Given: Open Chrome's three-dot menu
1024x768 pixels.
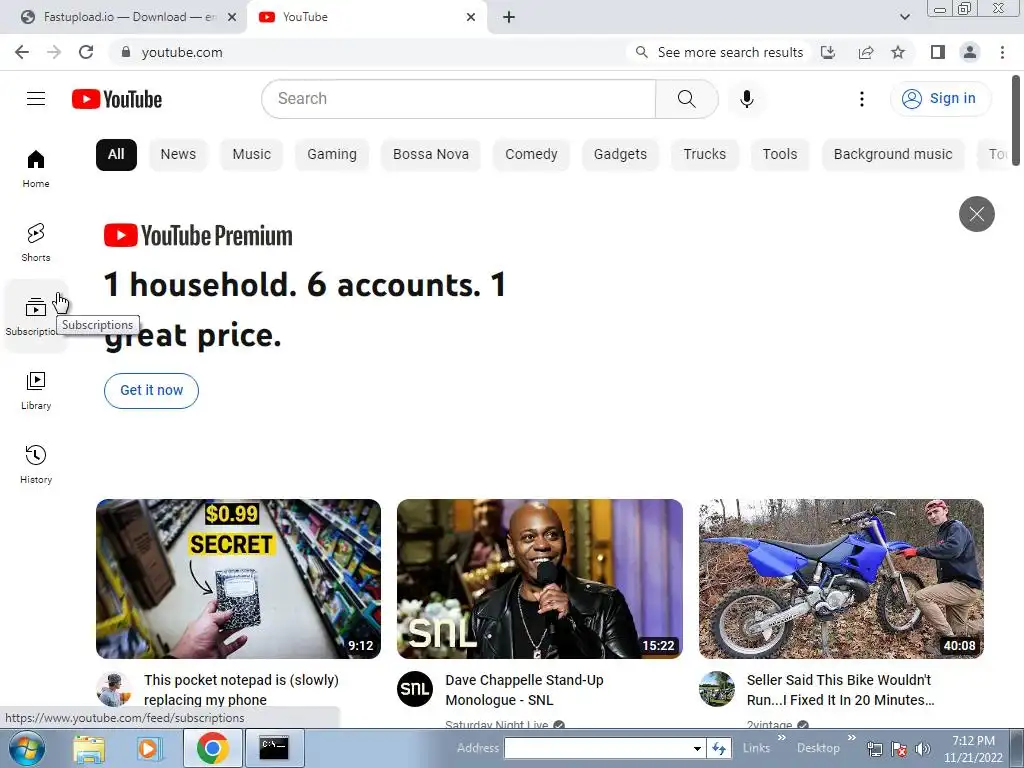Looking at the screenshot, I should [1002, 52].
